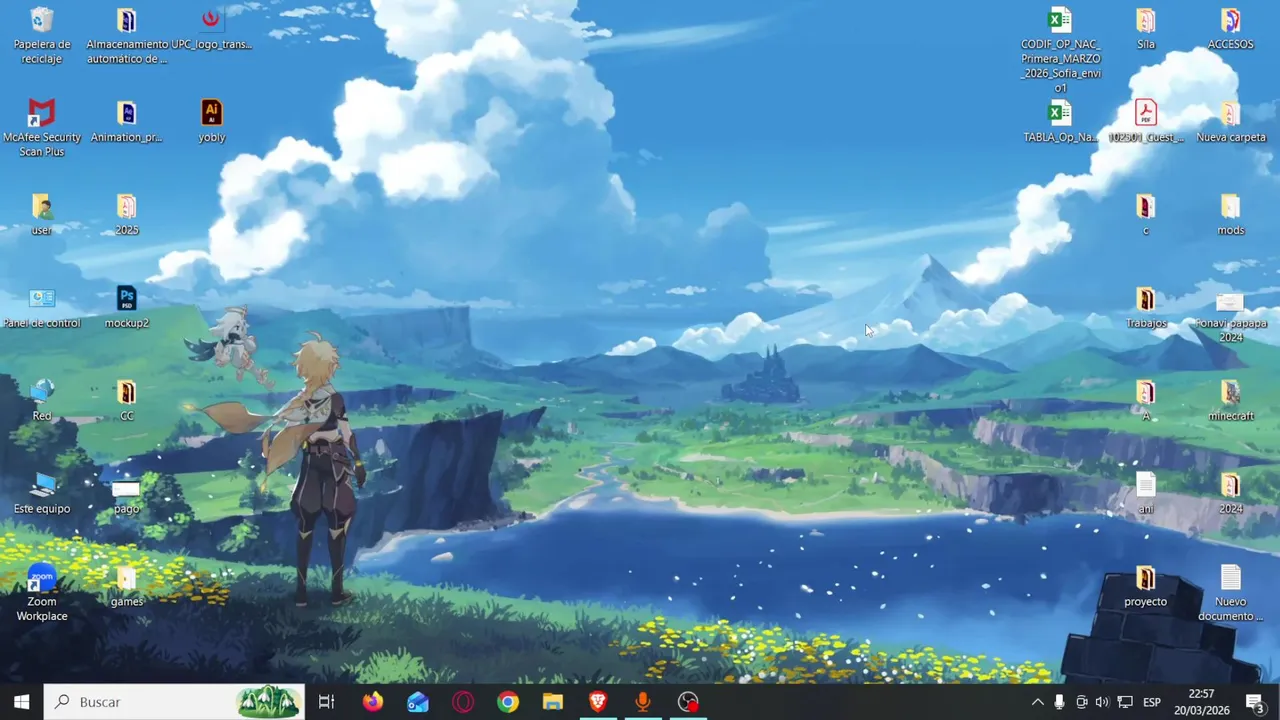Open the volume control in tray
The image size is (1280, 720).
coord(1102,702)
